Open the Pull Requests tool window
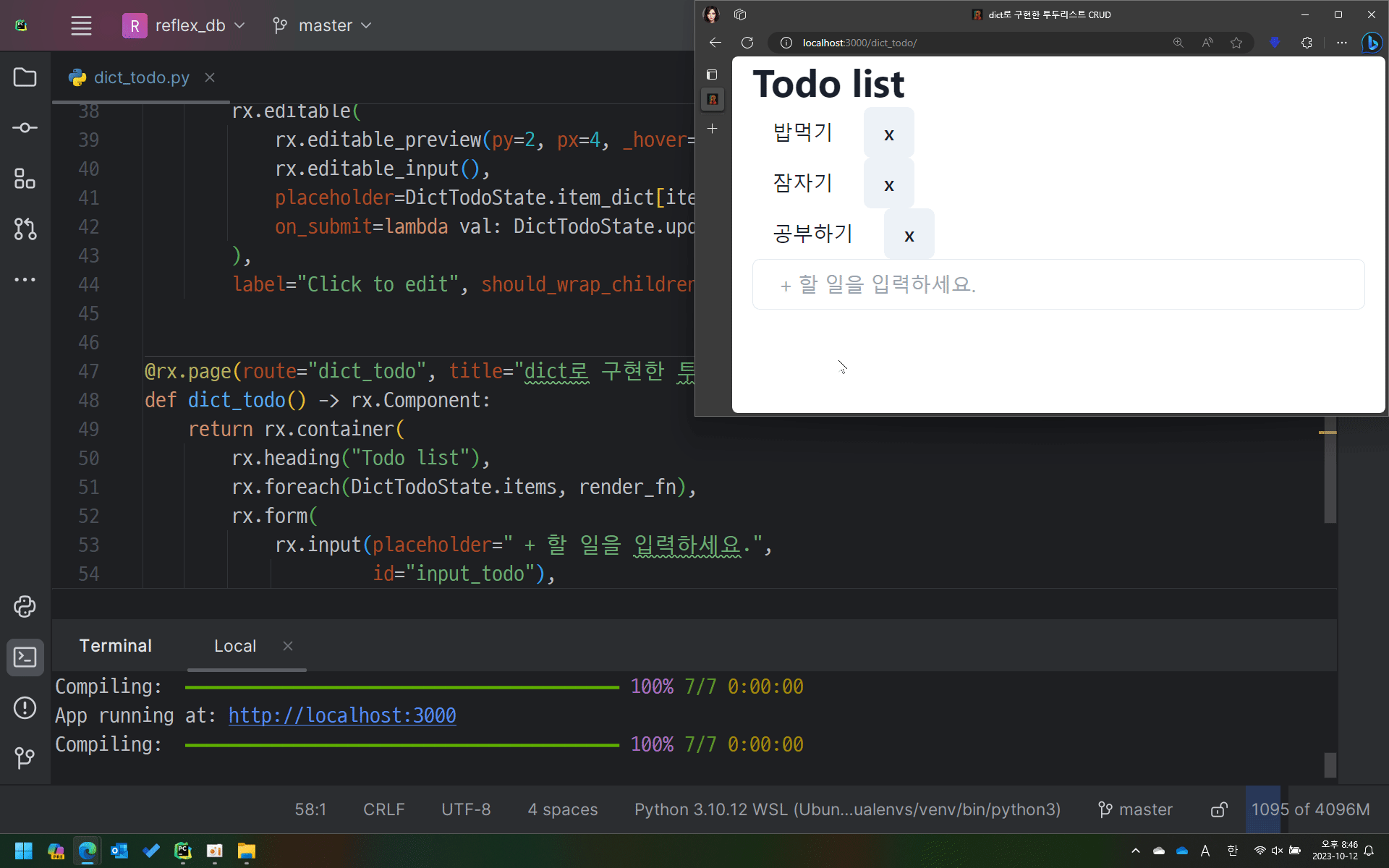 [x=25, y=229]
